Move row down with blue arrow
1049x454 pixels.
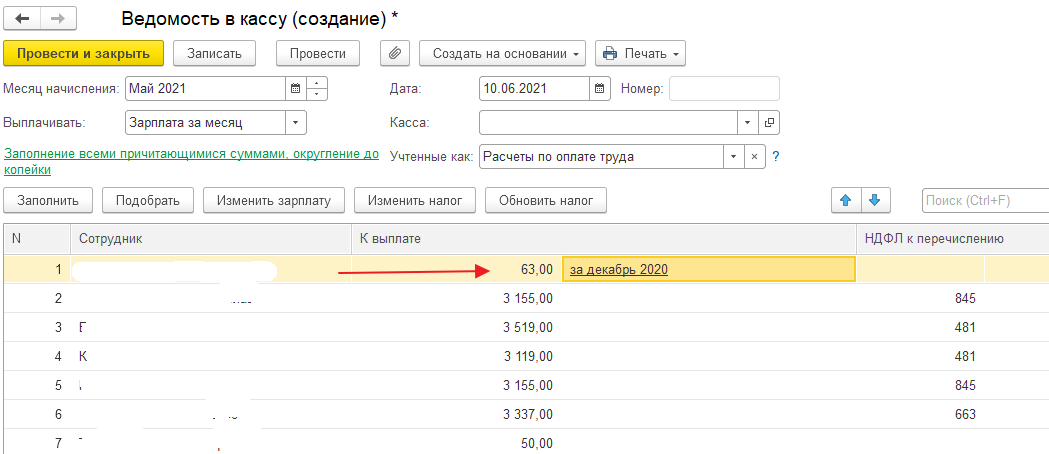pos(874,200)
